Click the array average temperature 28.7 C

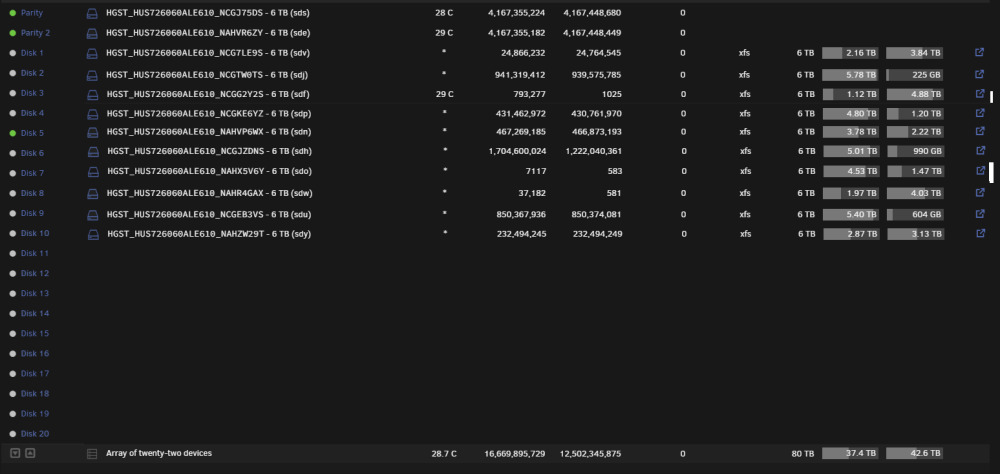444,454
